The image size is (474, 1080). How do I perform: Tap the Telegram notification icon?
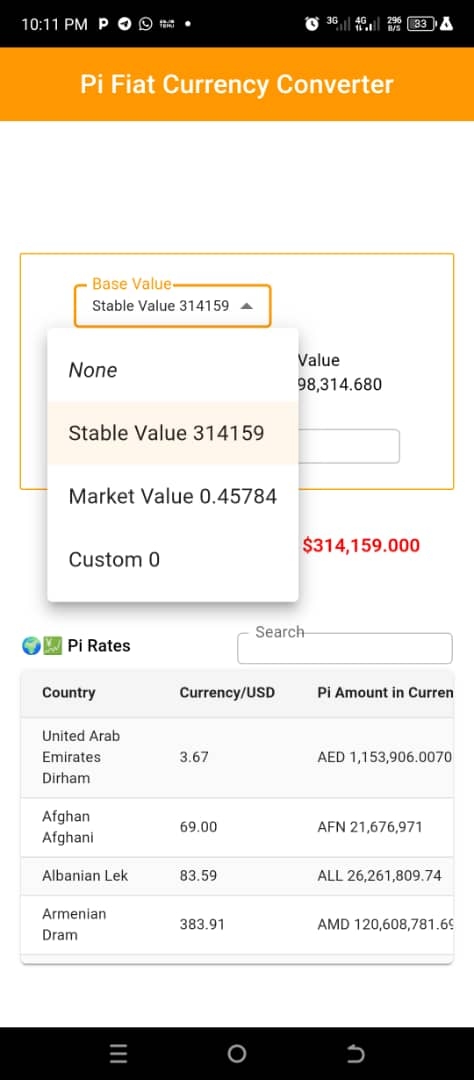pos(124,24)
